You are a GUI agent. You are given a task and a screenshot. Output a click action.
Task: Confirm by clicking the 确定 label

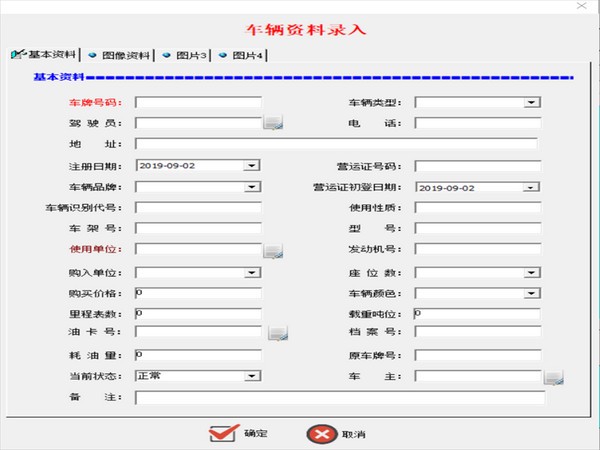(256, 434)
